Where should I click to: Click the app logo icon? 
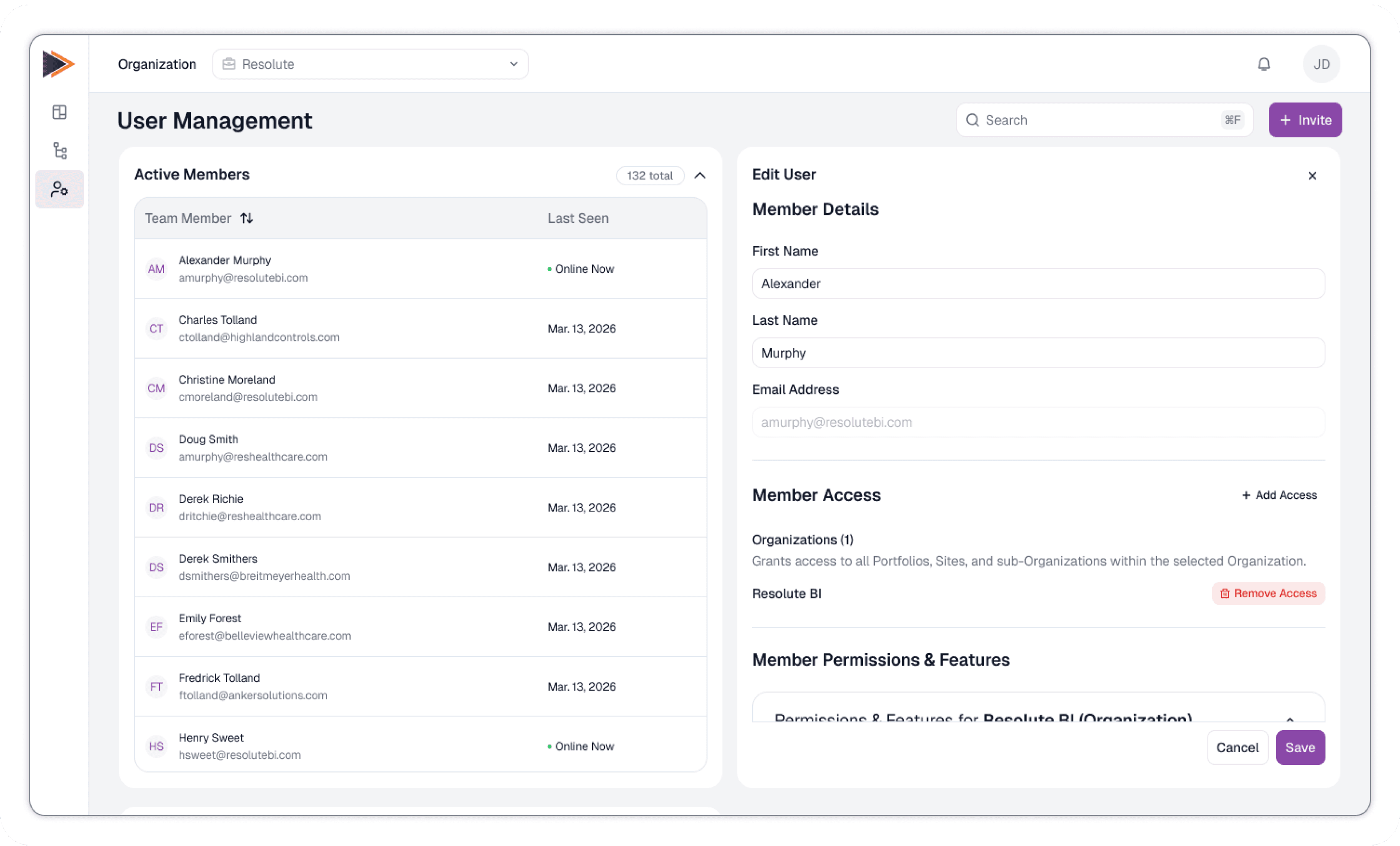pos(58,64)
